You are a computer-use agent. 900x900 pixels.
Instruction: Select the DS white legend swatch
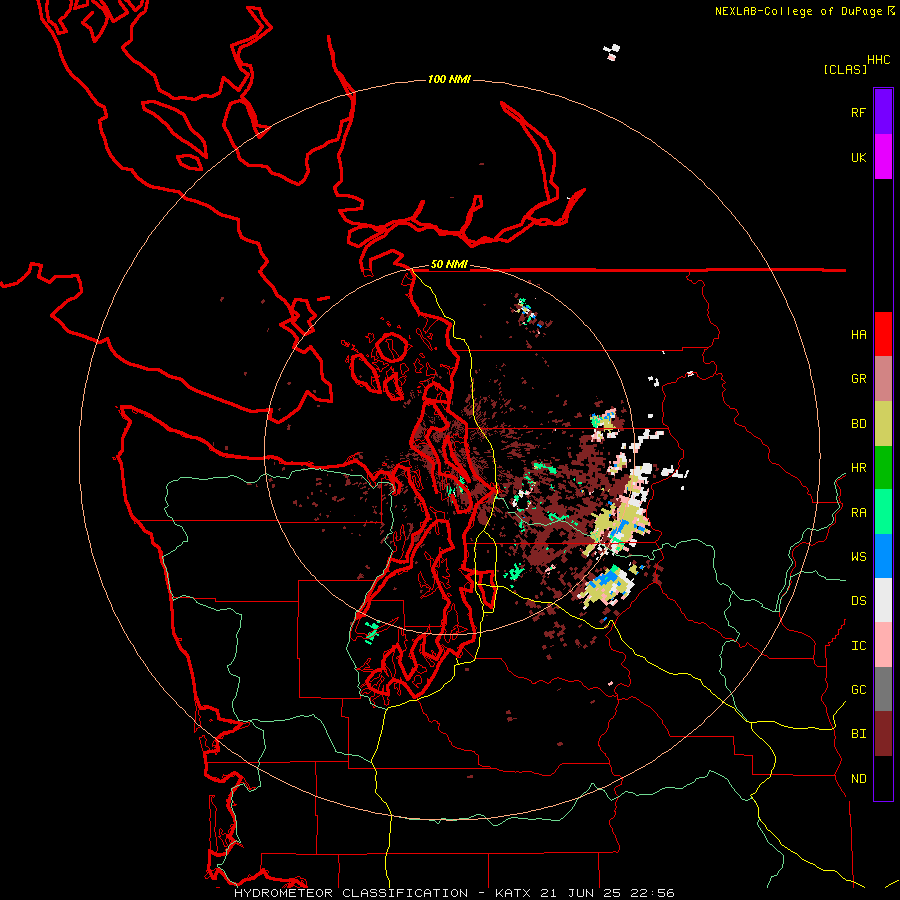(883, 600)
